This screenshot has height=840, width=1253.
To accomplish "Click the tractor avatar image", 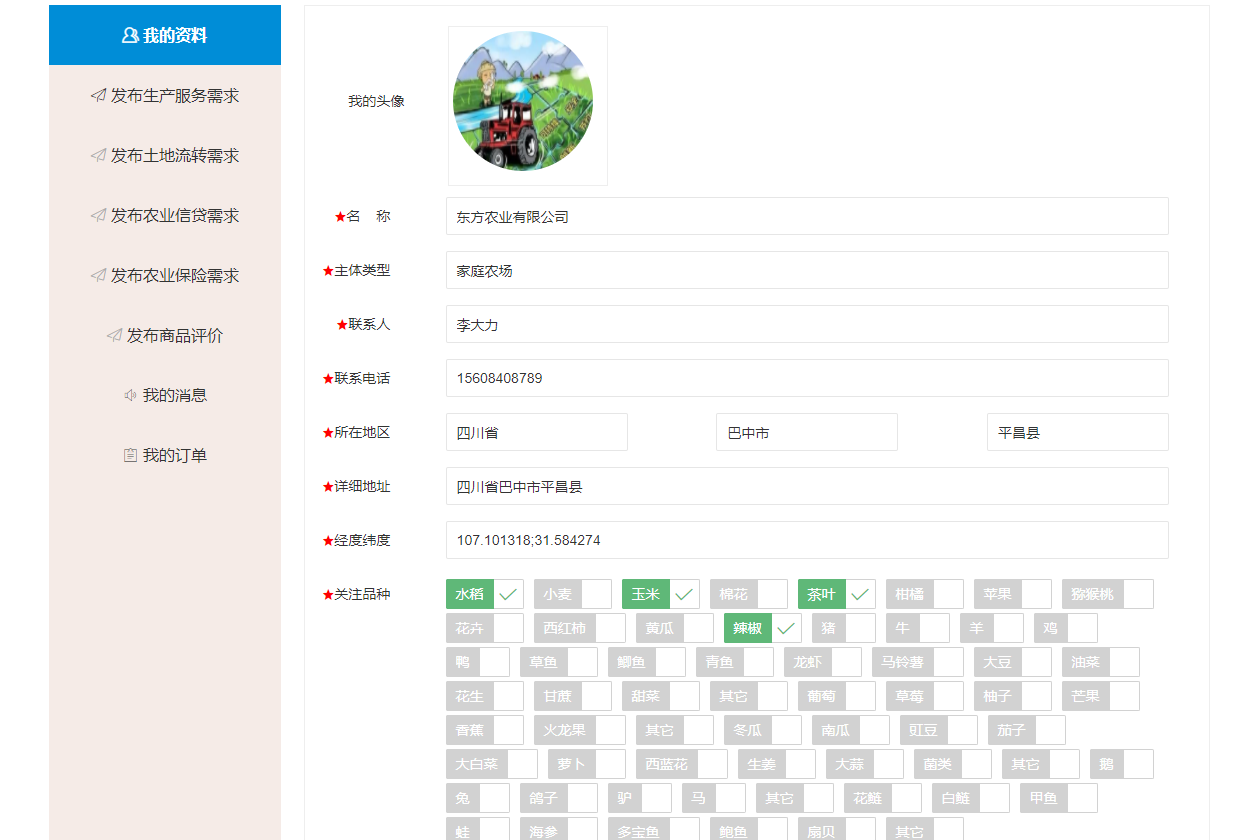I will 523,102.
